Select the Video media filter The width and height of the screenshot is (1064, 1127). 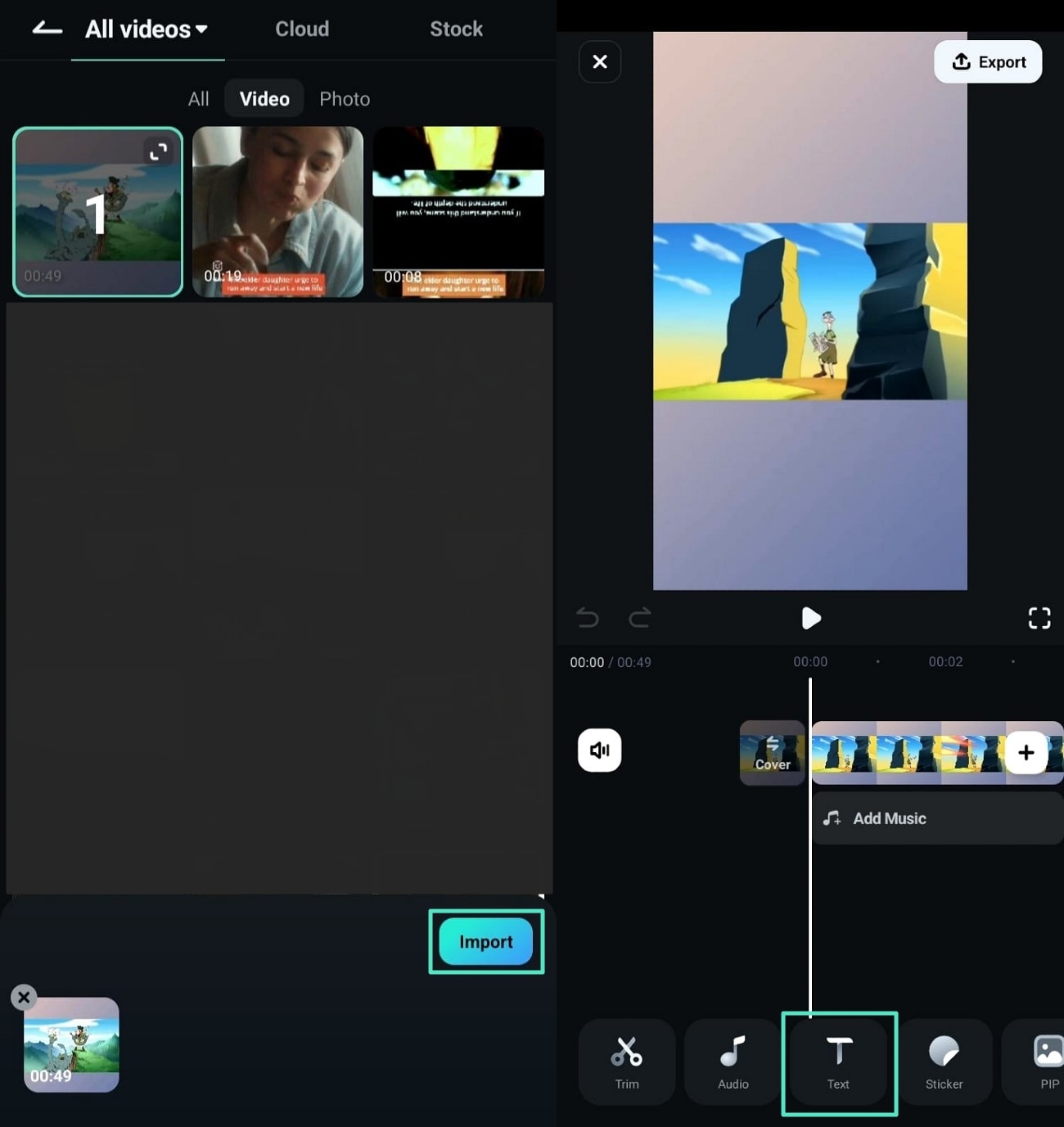point(264,99)
